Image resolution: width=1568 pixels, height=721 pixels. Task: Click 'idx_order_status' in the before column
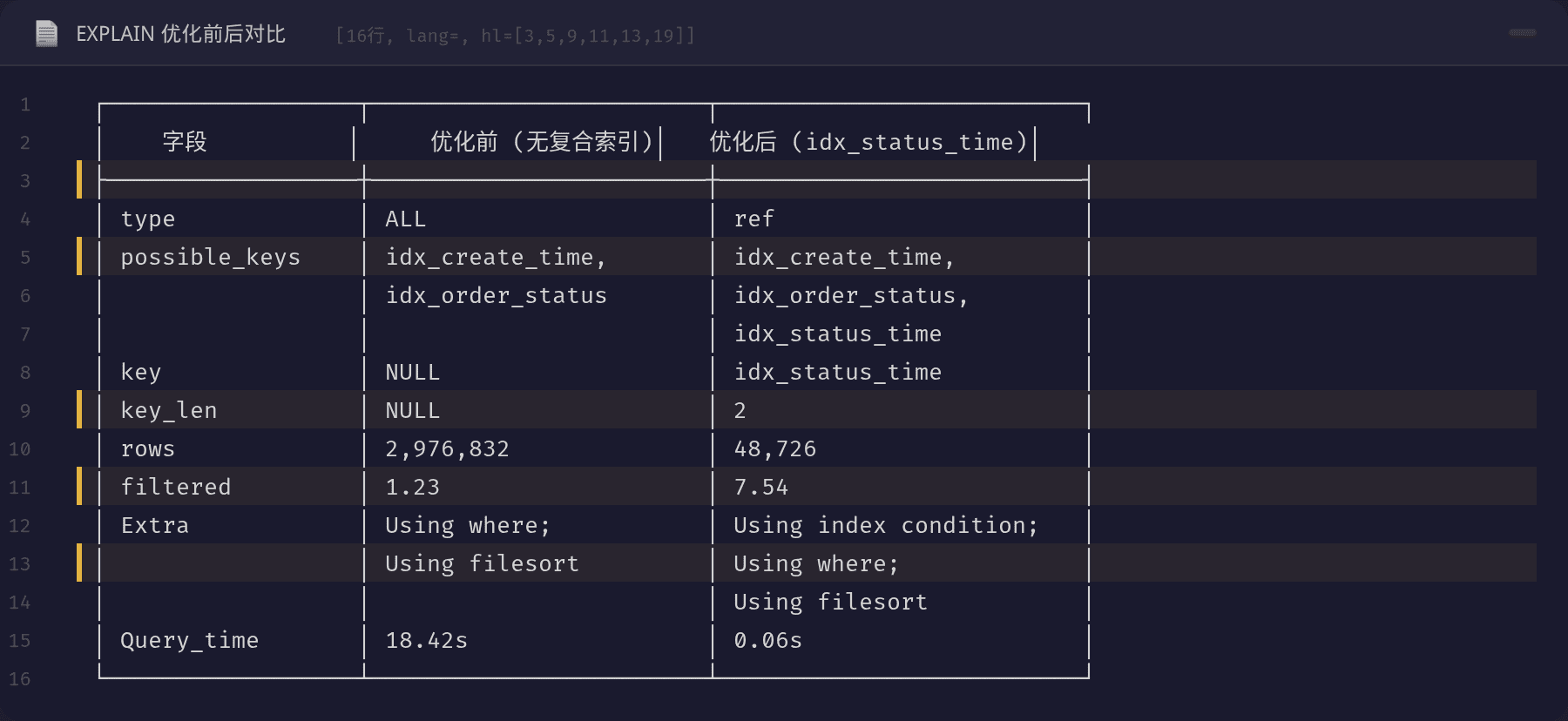pos(496,296)
